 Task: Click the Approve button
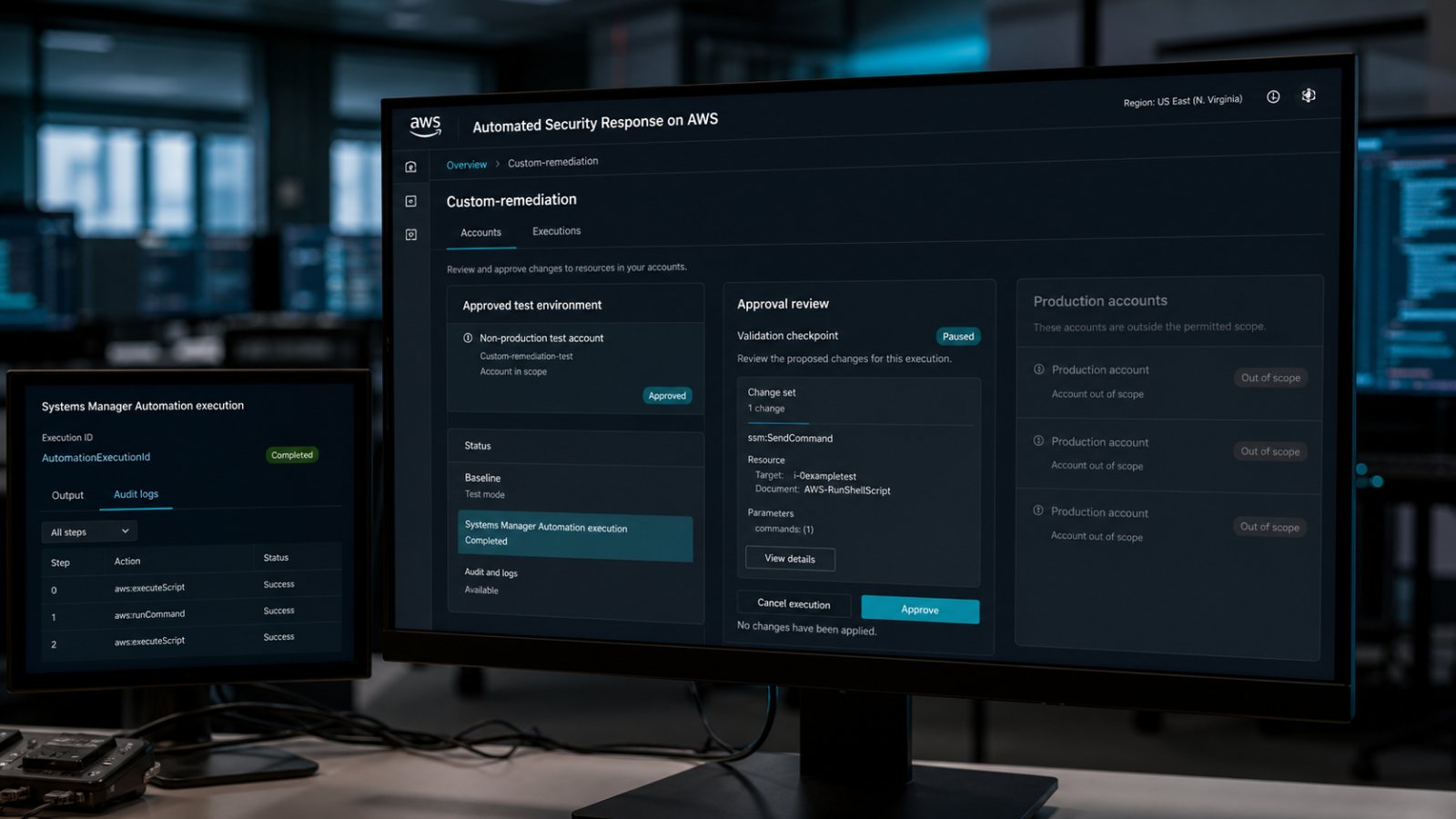pos(920,610)
